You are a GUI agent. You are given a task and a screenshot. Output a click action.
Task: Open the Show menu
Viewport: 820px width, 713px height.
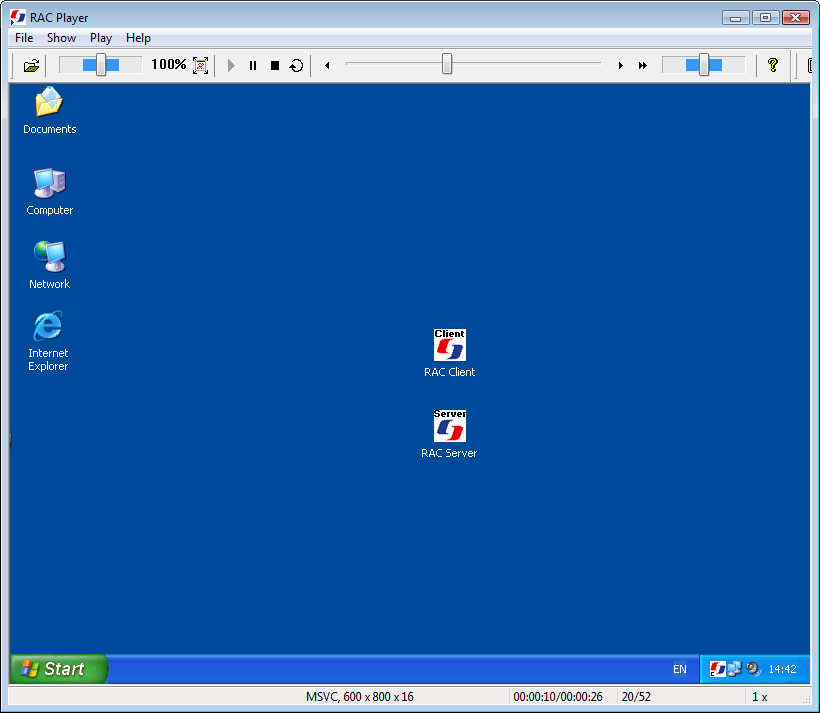[x=61, y=38]
